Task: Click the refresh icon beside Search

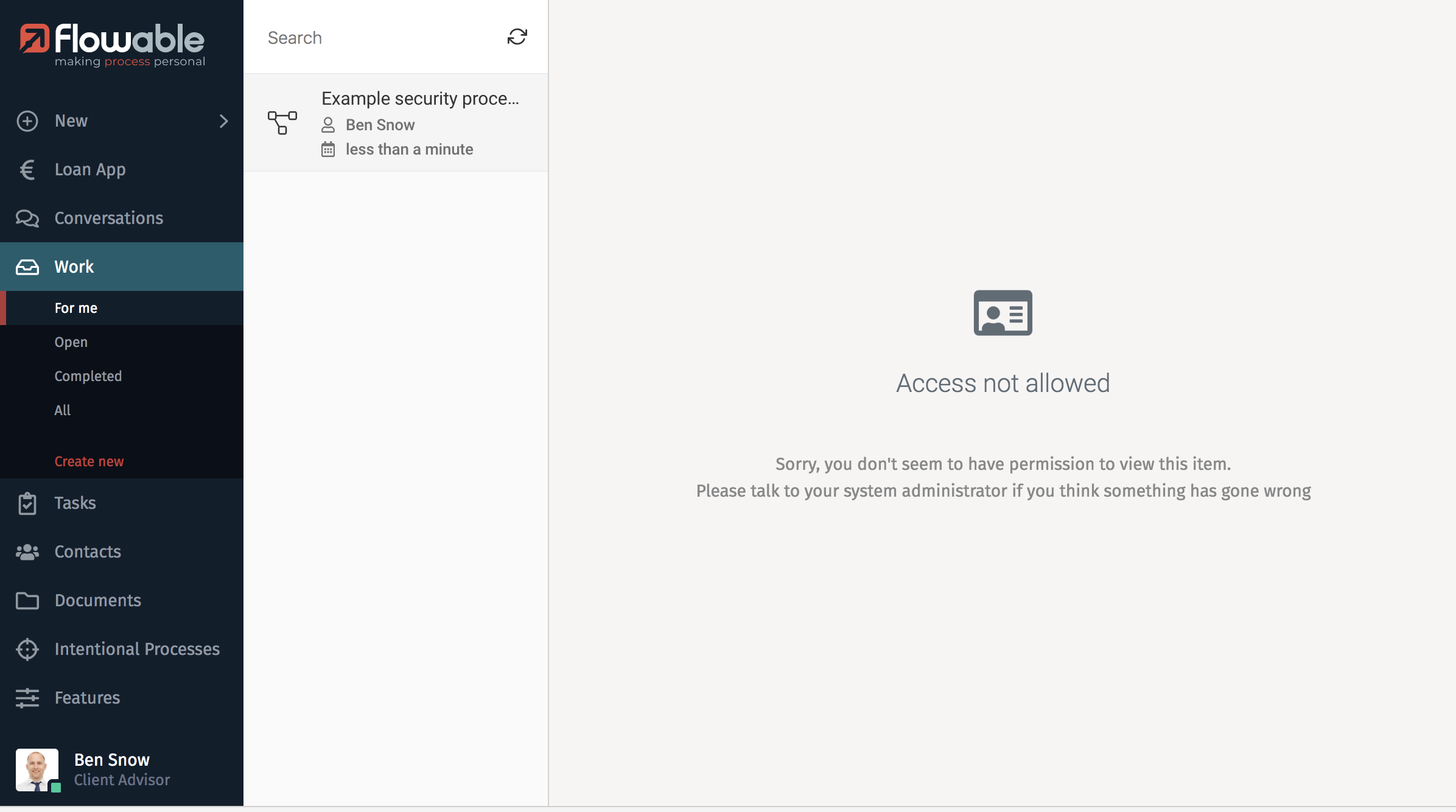Action: pyautogui.click(x=516, y=37)
